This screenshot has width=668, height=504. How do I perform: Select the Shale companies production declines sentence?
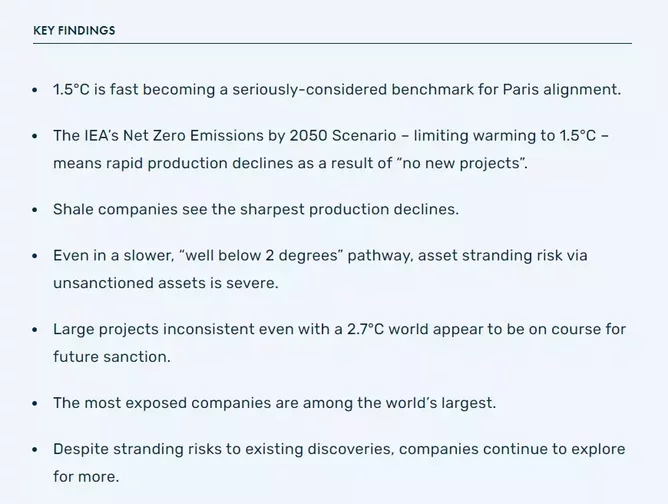click(x=256, y=209)
